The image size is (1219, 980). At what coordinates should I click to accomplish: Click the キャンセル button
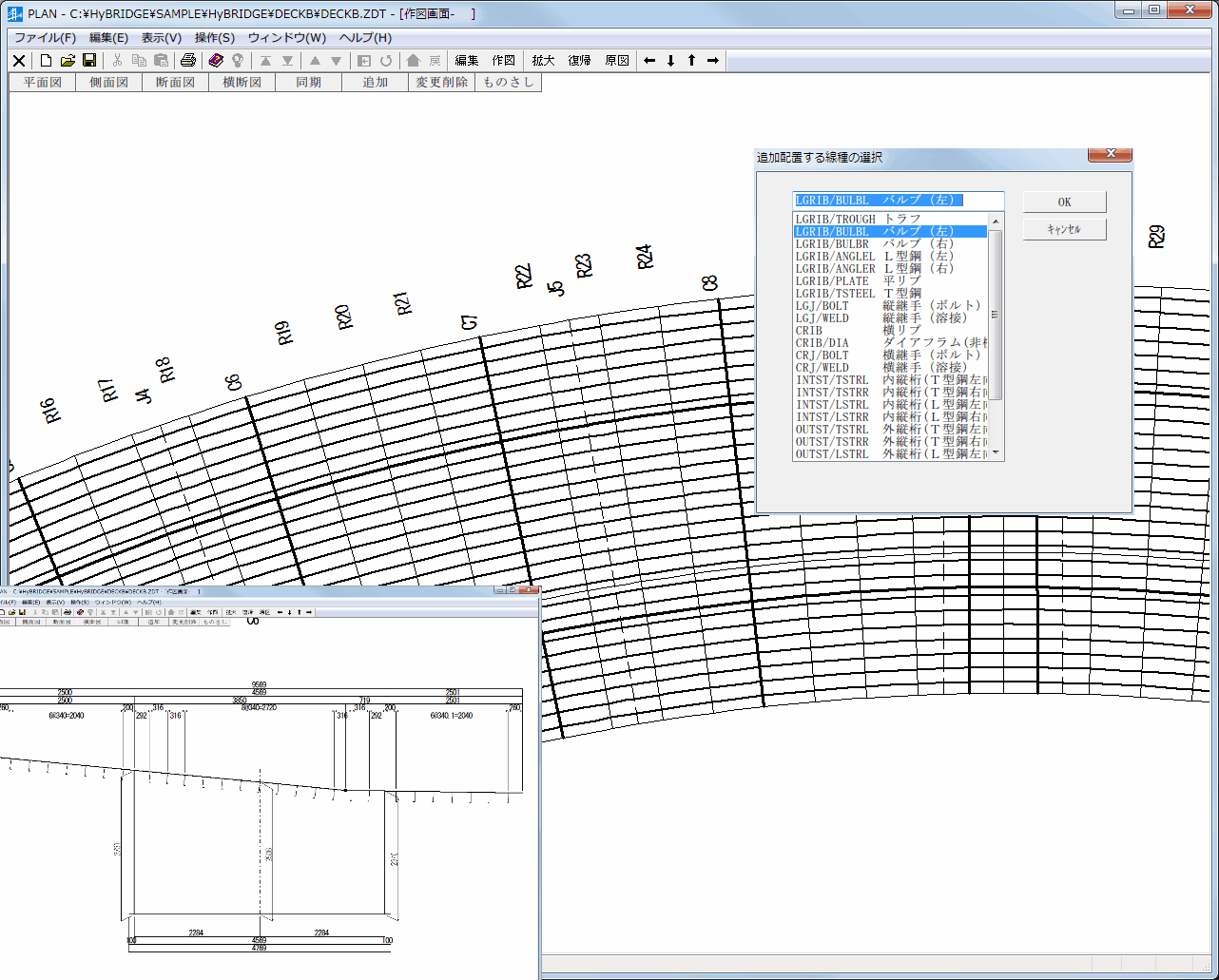pyautogui.click(x=1064, y=229)
